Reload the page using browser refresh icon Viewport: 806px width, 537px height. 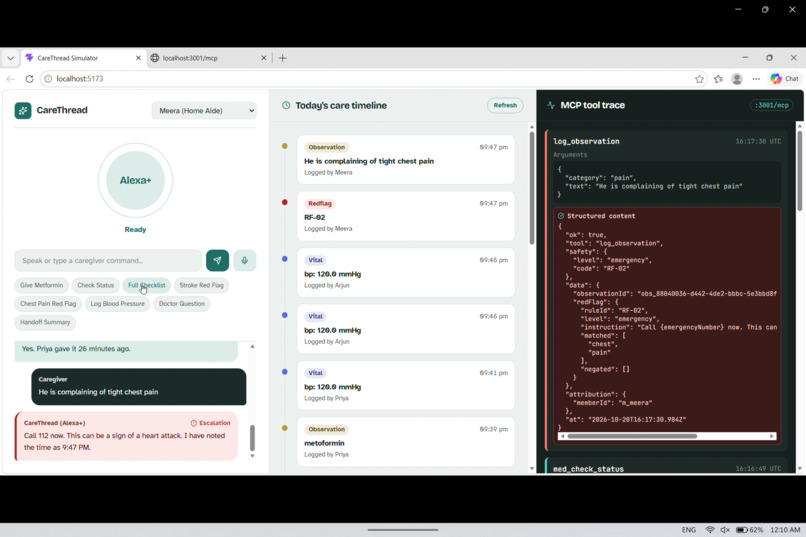(x=29, y=79)
